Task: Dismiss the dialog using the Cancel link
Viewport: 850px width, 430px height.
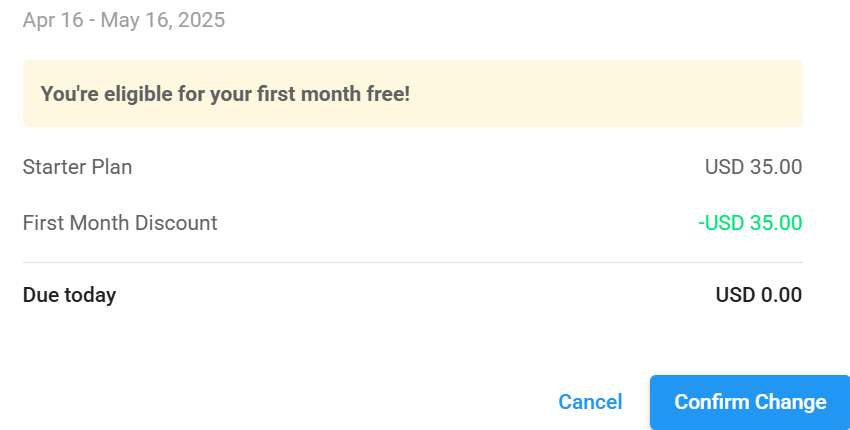Action: coord(590,402)
